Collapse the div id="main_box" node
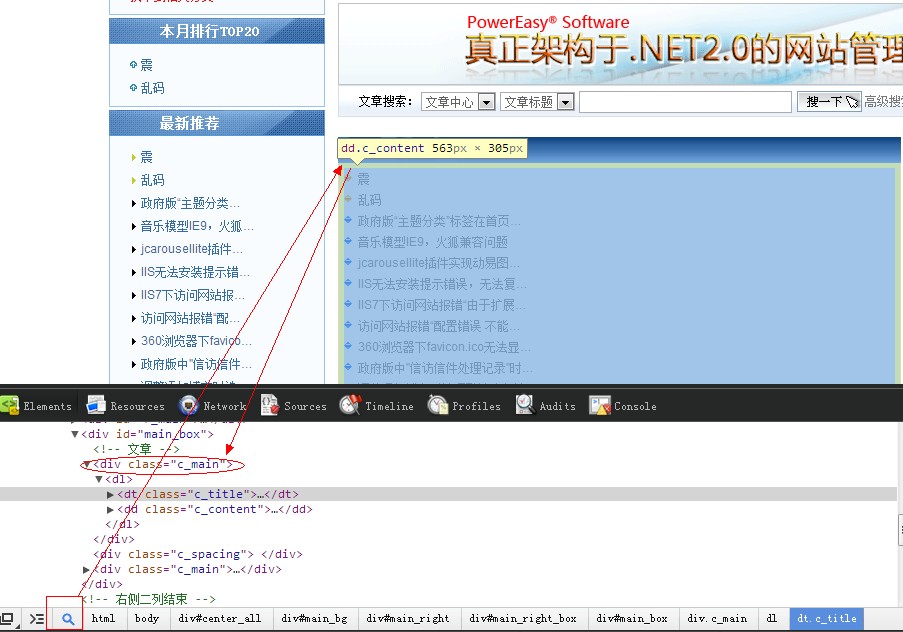903x632 pixels. point(75,434)
